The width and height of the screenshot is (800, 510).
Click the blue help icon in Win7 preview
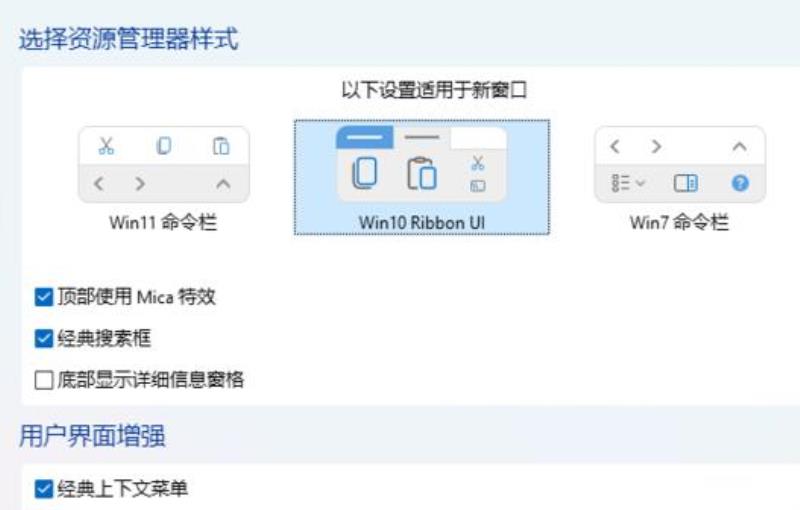pyautogui.click(x=740, y=183)
